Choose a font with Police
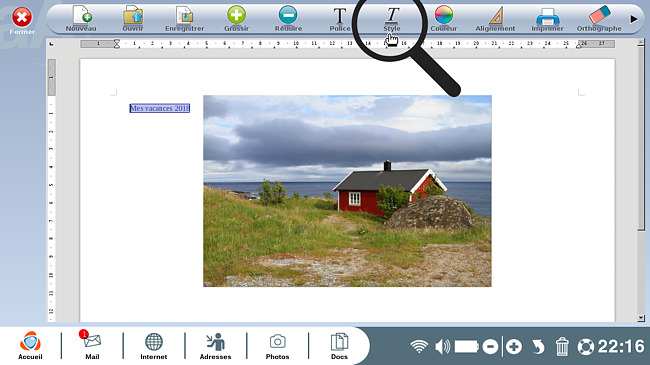Viewport: 650px width, 365px height. point(340,19)
